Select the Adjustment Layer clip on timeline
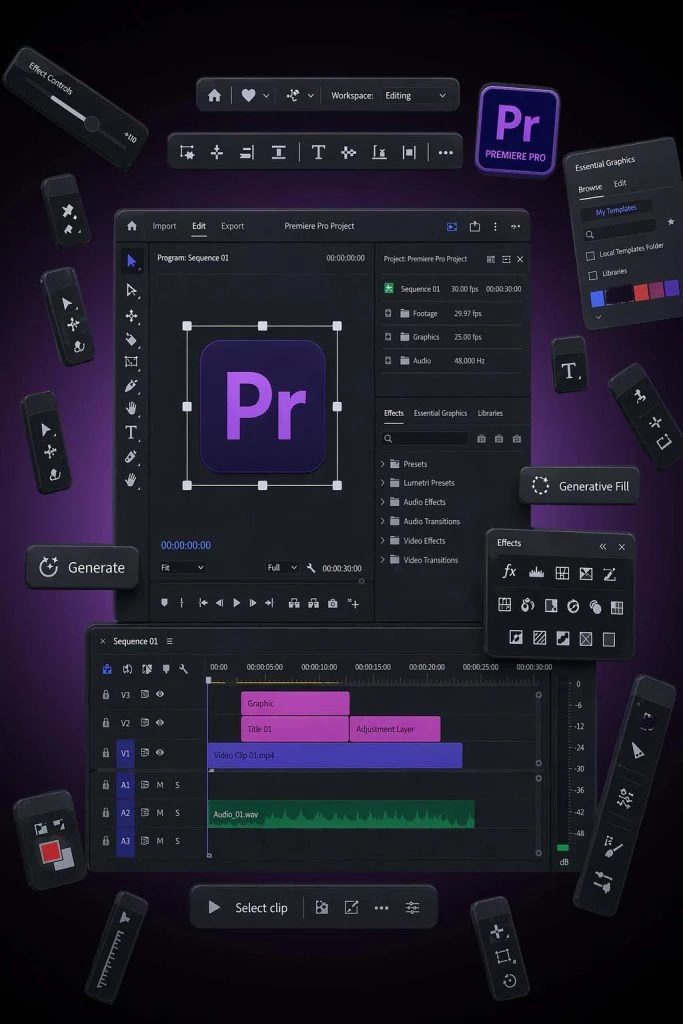Image resolution: width=683 pixels, height=1024 pixels. point(395,729)
